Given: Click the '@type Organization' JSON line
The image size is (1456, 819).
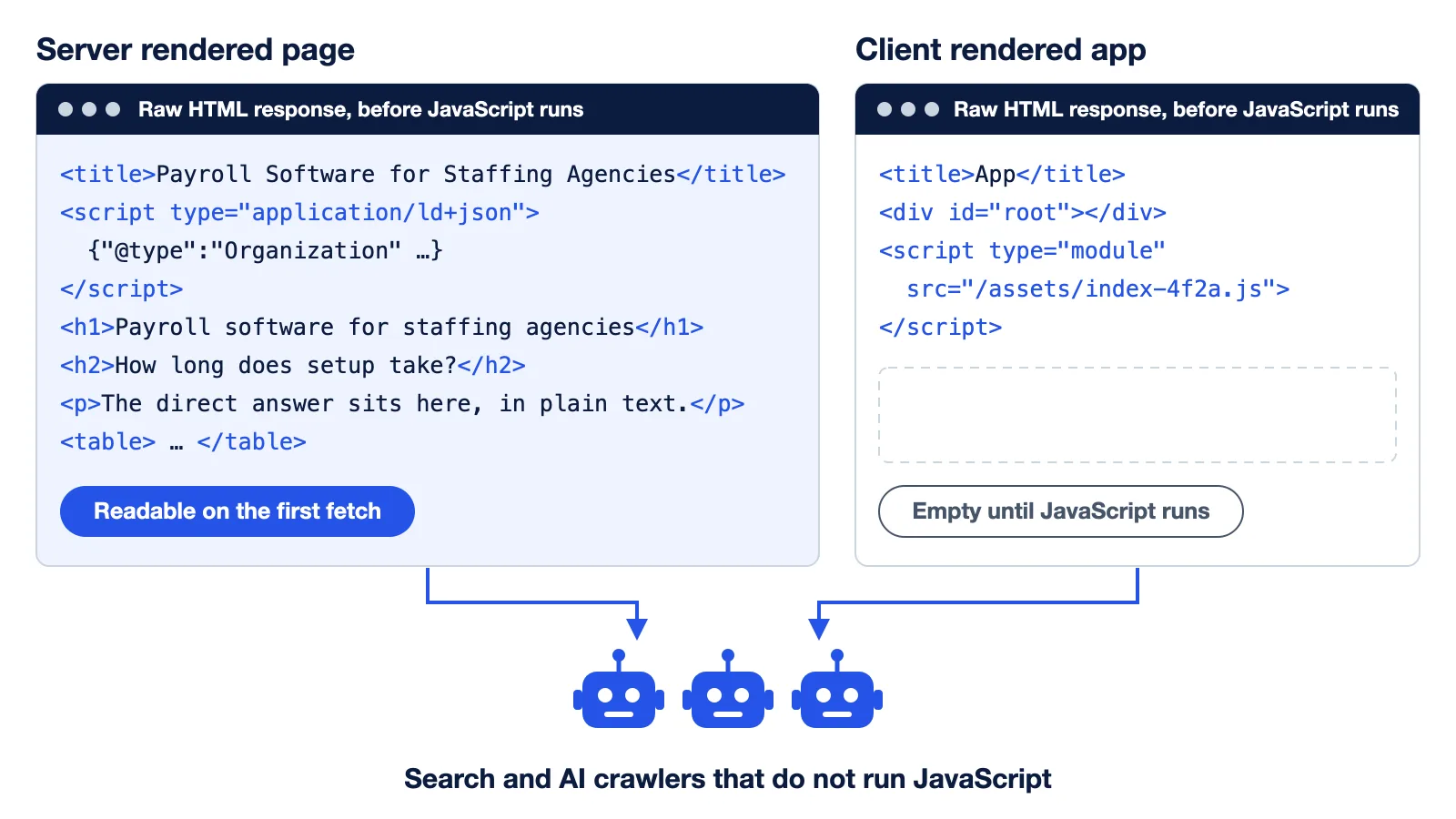Looking at the screenshot, I should pos(265,250).
